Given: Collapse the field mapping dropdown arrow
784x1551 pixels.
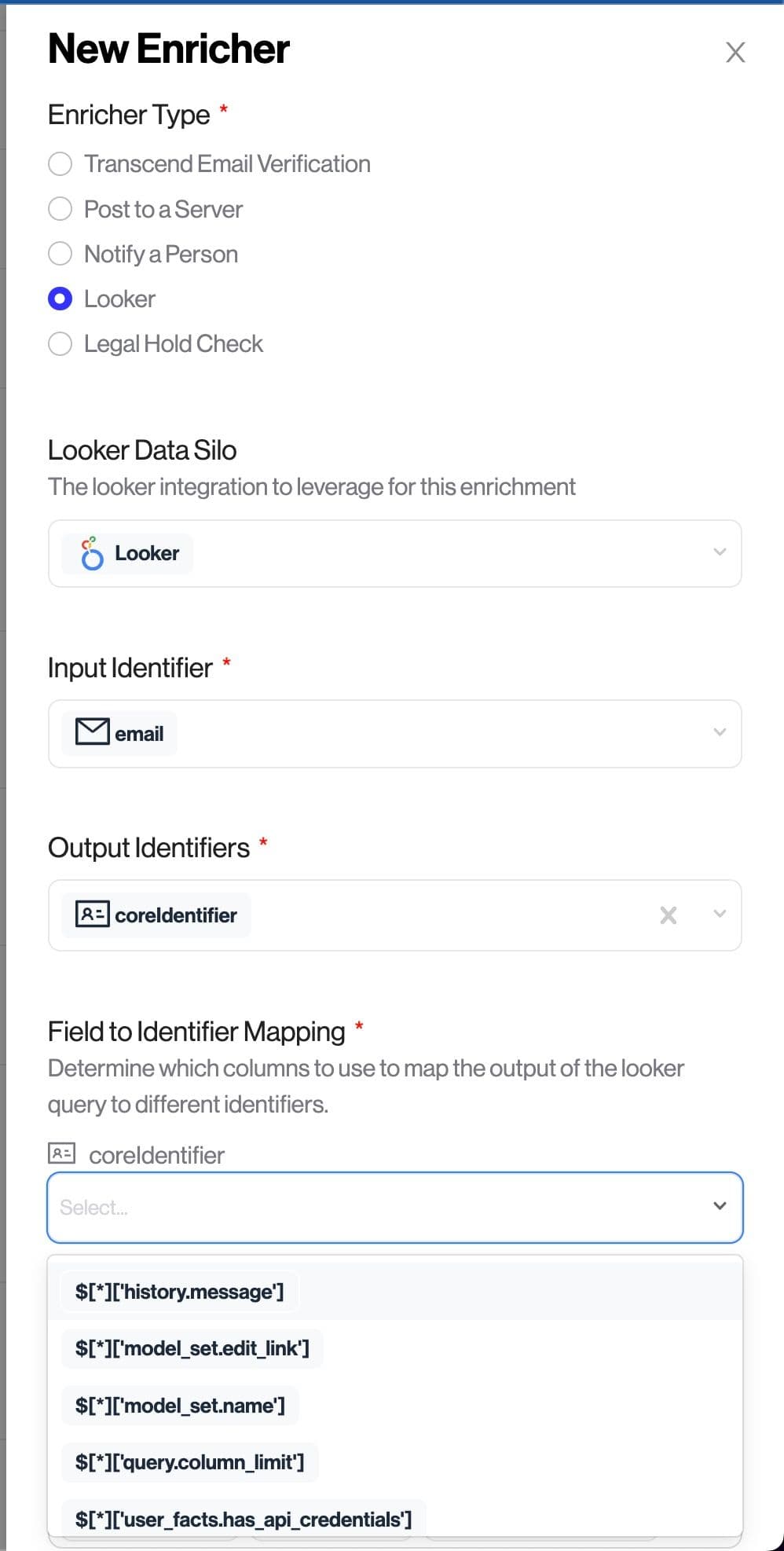Looking at the screenshot, I should click(x=719, y=1206).
